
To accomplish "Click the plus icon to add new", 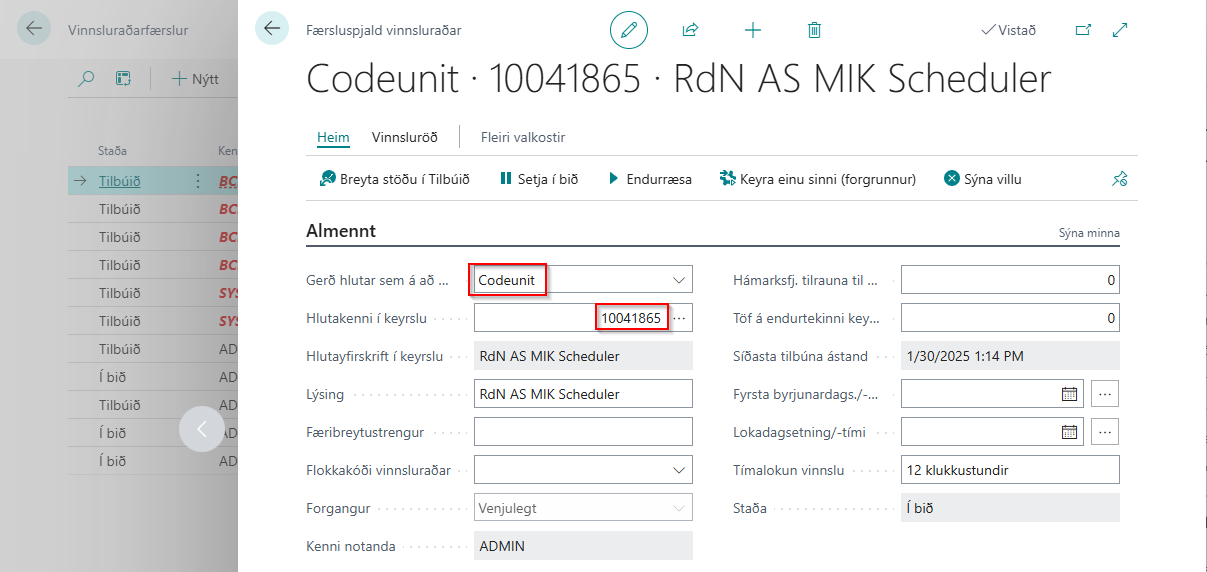I will point(753,30).
